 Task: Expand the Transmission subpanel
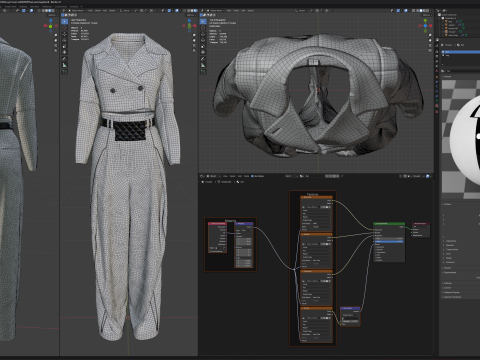tap(451, 249)
